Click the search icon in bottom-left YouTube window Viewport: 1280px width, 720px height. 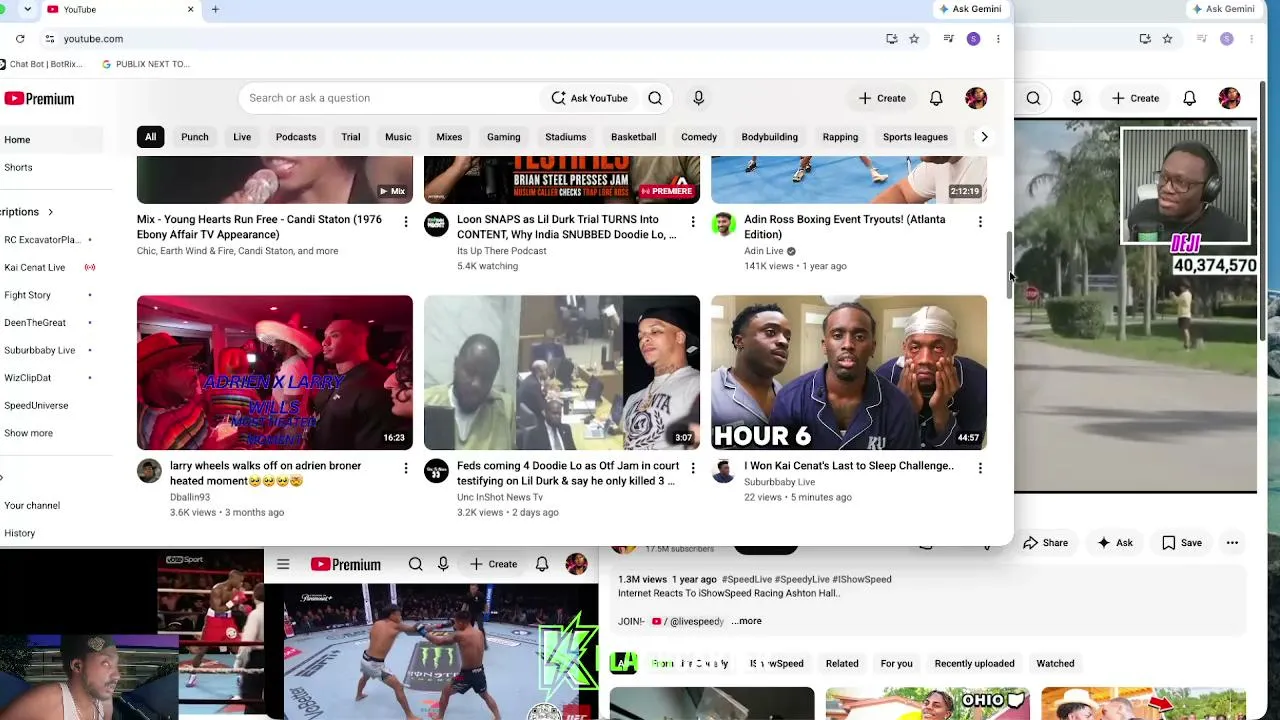[x=415, y=564]
